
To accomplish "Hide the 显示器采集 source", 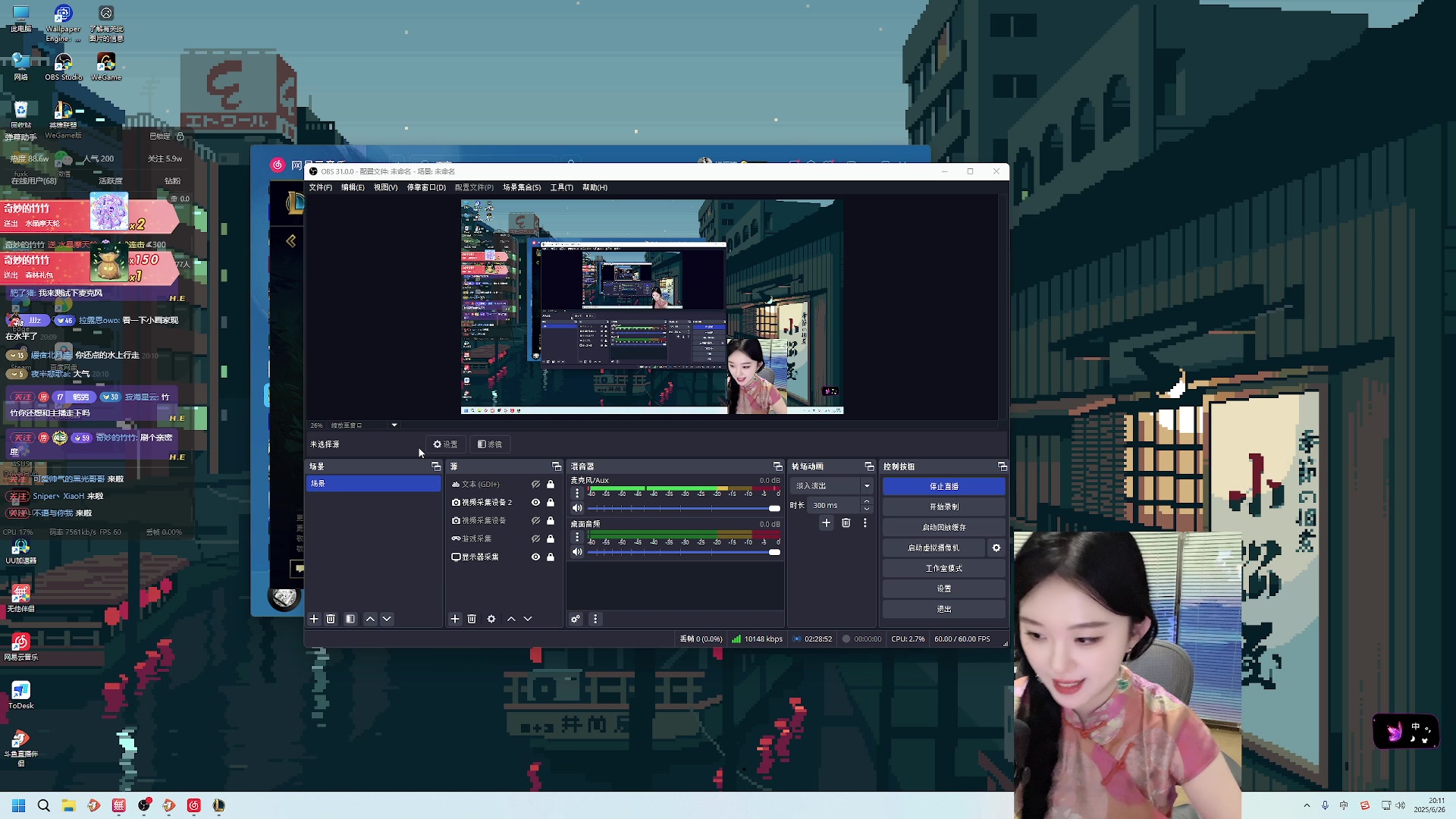I will [535, 557].
